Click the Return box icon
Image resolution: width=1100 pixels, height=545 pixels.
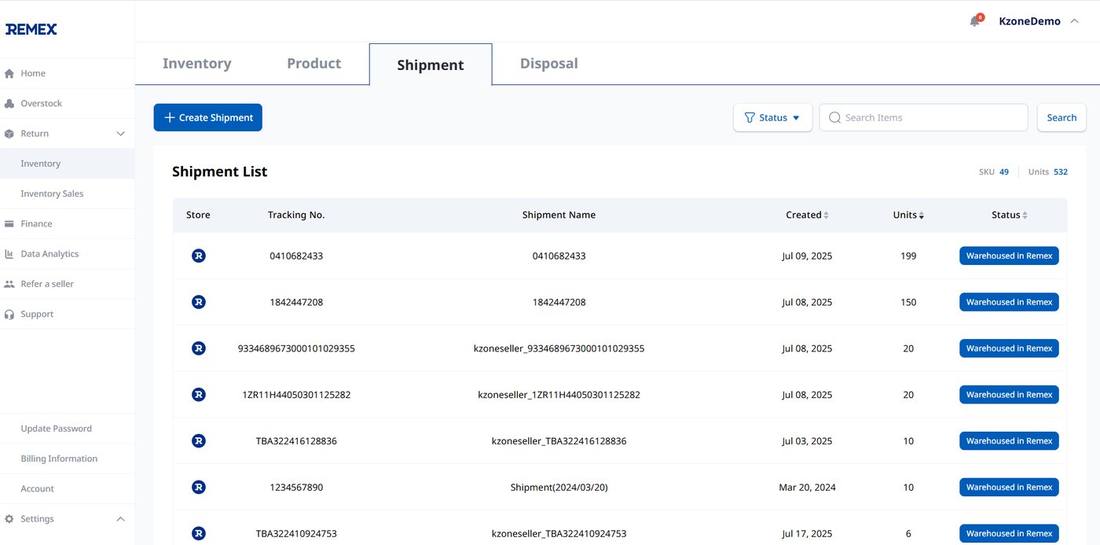(9, 133)
